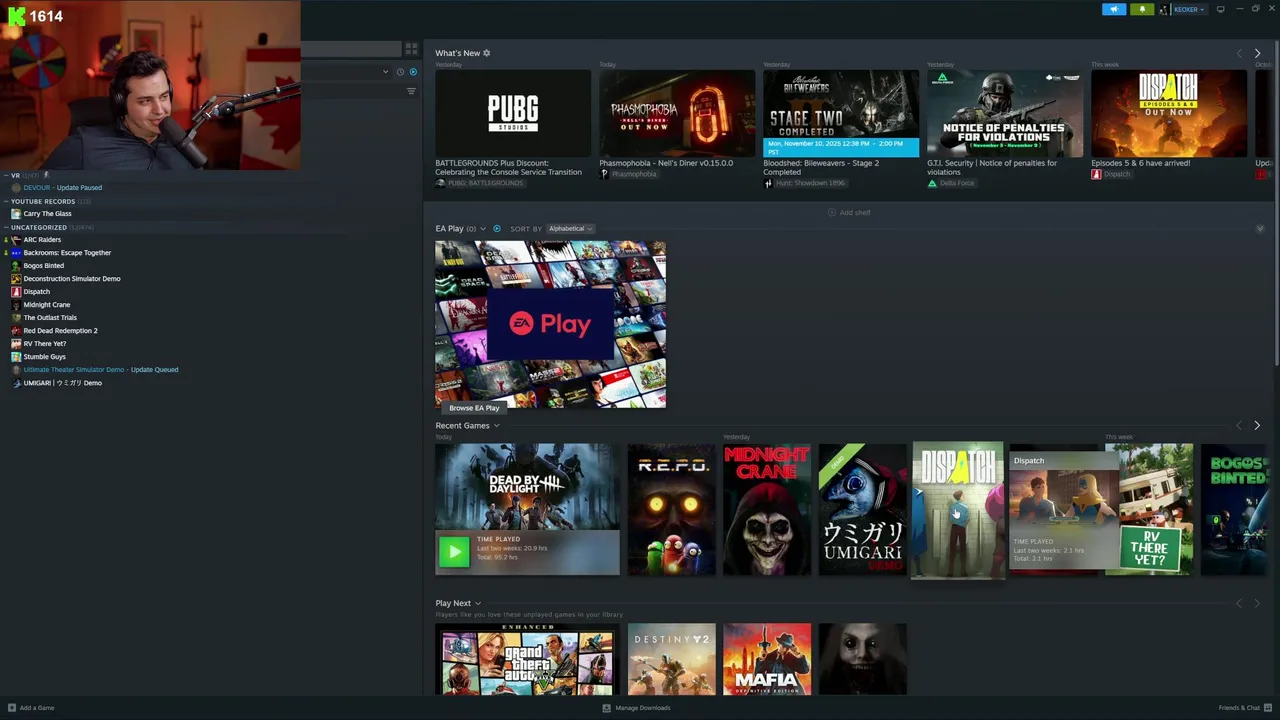This screenshot has width=1280, height=720.
Task: Open the announcements megaphone button
Action: [x=1114, y=9]
